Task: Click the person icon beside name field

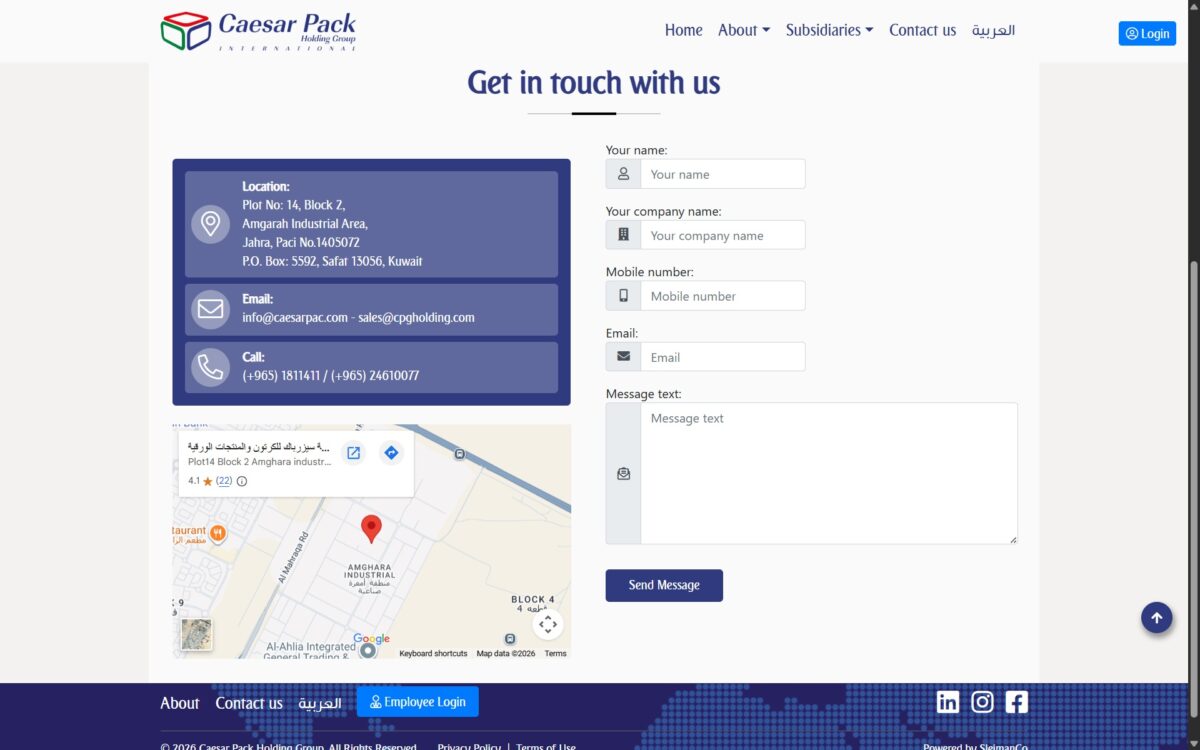Action: click(x=623, y=174)
